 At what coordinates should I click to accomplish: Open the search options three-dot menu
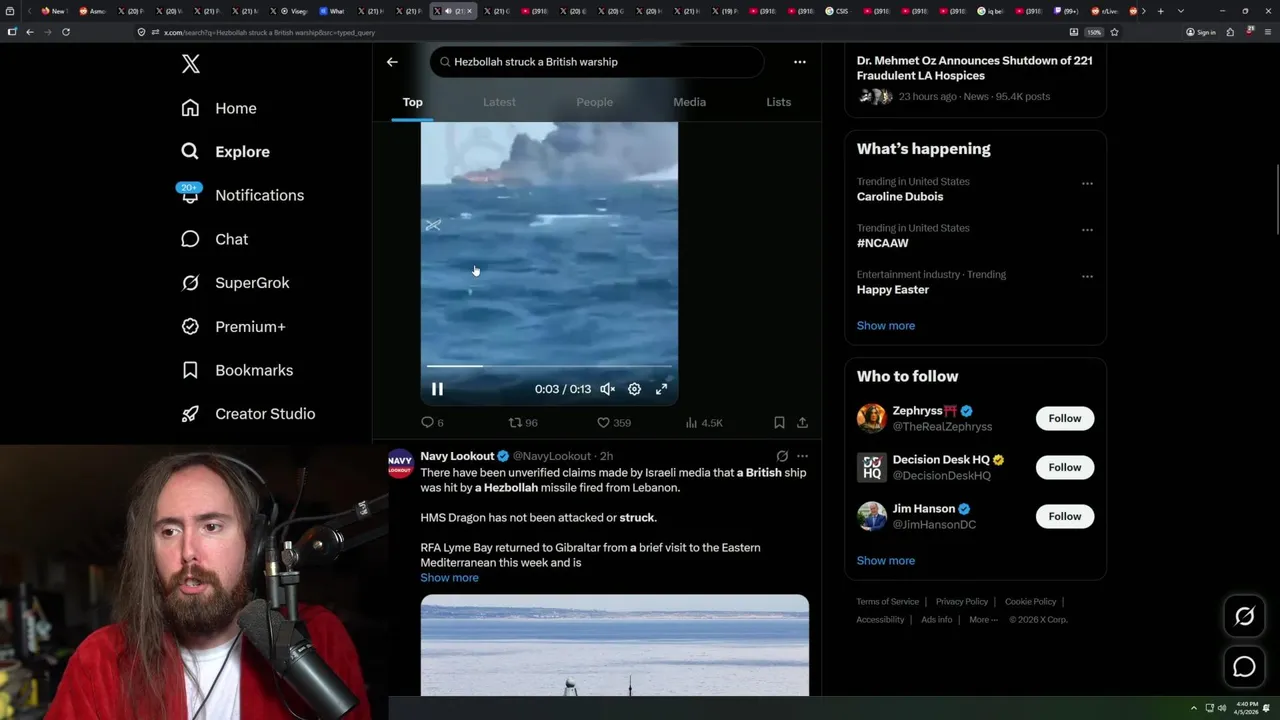pos(800,62)
